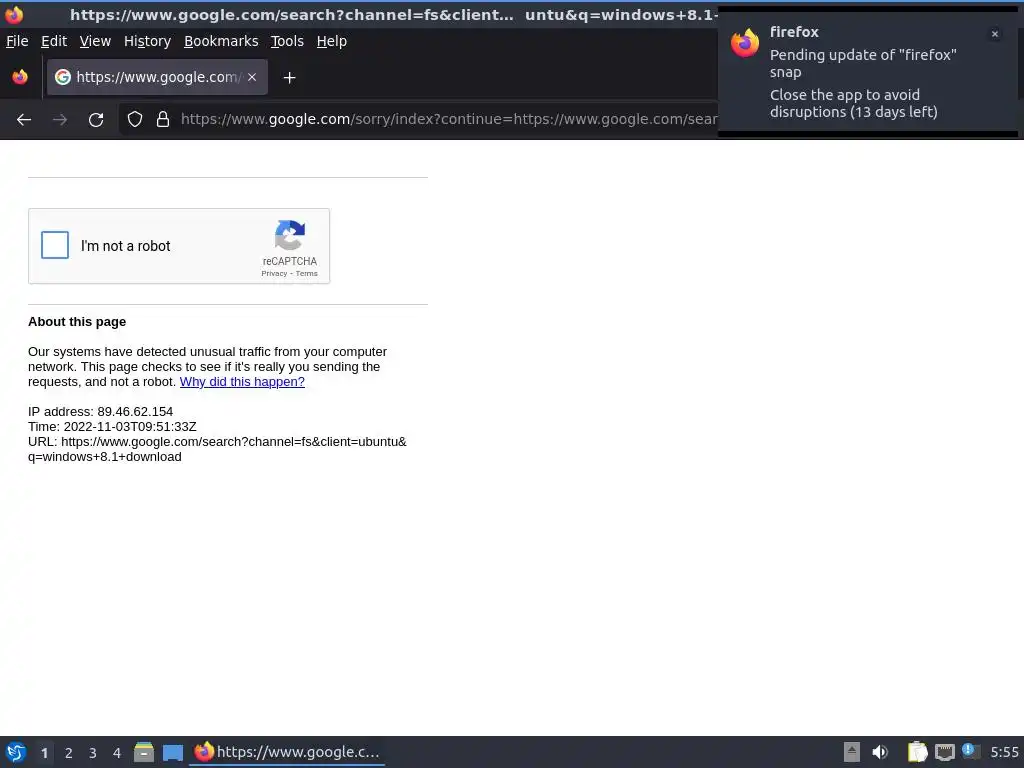
Task: Click the Time 2022-11-03T09:51:33Z text
Action: [x=112, y=426]
